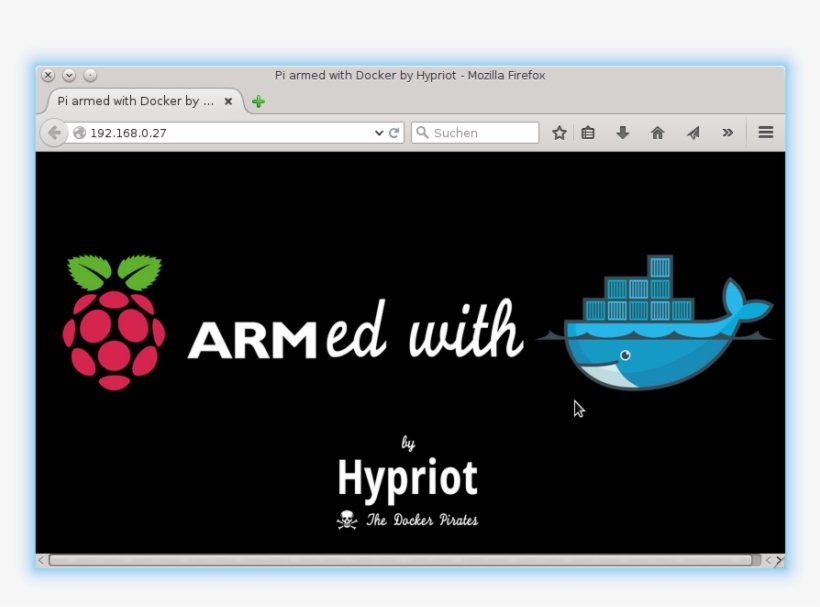This screenshot has height=607, width=820.
Task: Go to the Home page icon
Action: coord(657,132)
